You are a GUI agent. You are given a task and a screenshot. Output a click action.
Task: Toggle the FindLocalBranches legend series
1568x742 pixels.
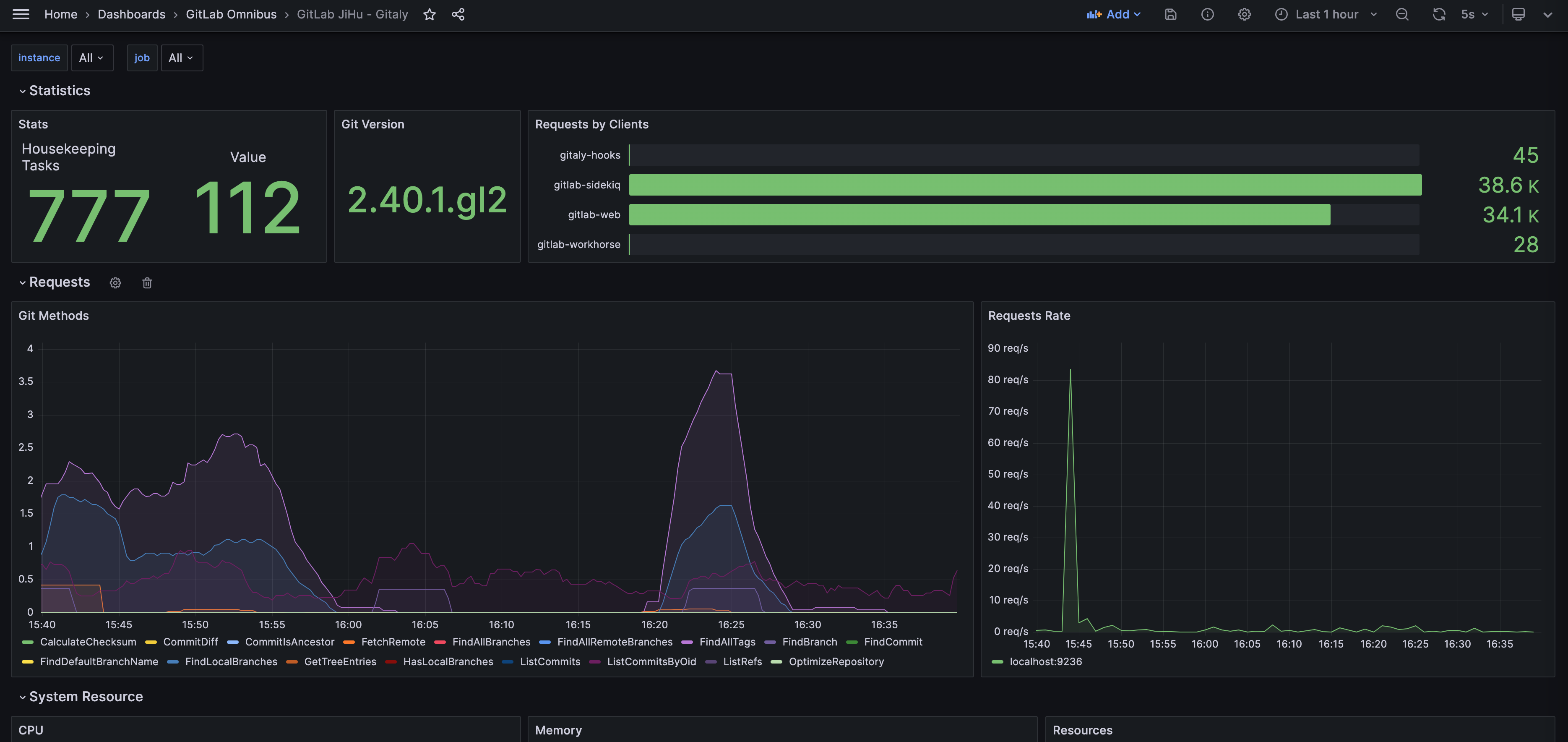[x=231, y=661]
